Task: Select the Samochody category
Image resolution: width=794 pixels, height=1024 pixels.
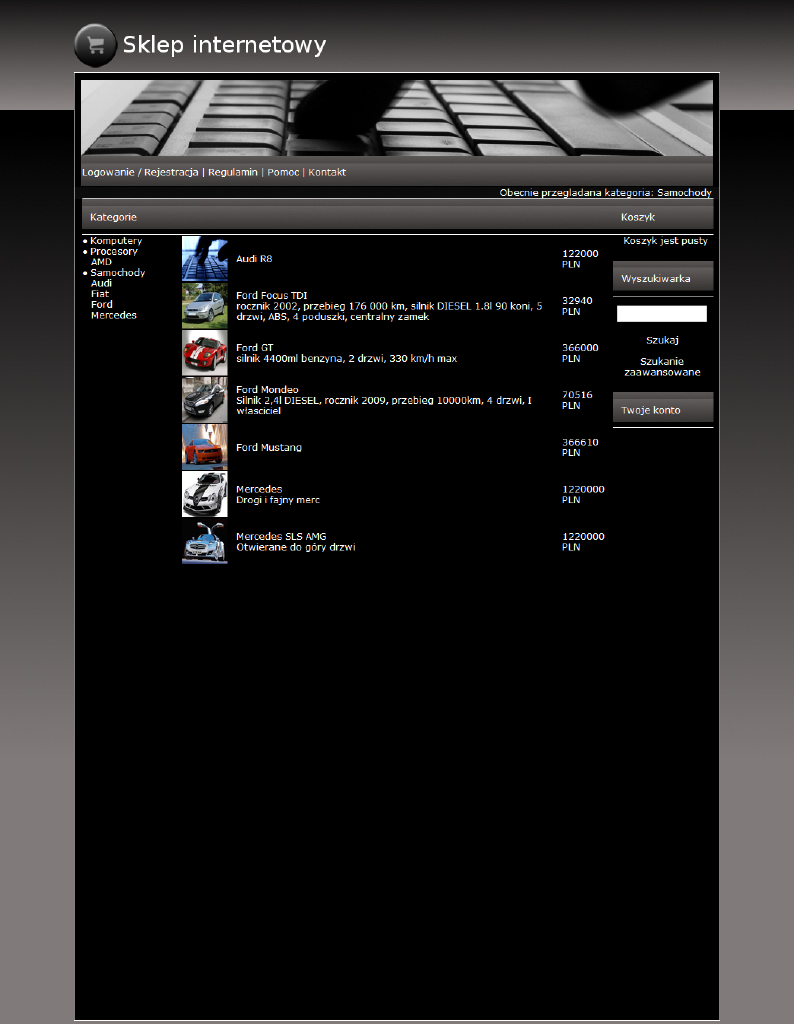Action: pyautogui.click(x=118, y=273)
